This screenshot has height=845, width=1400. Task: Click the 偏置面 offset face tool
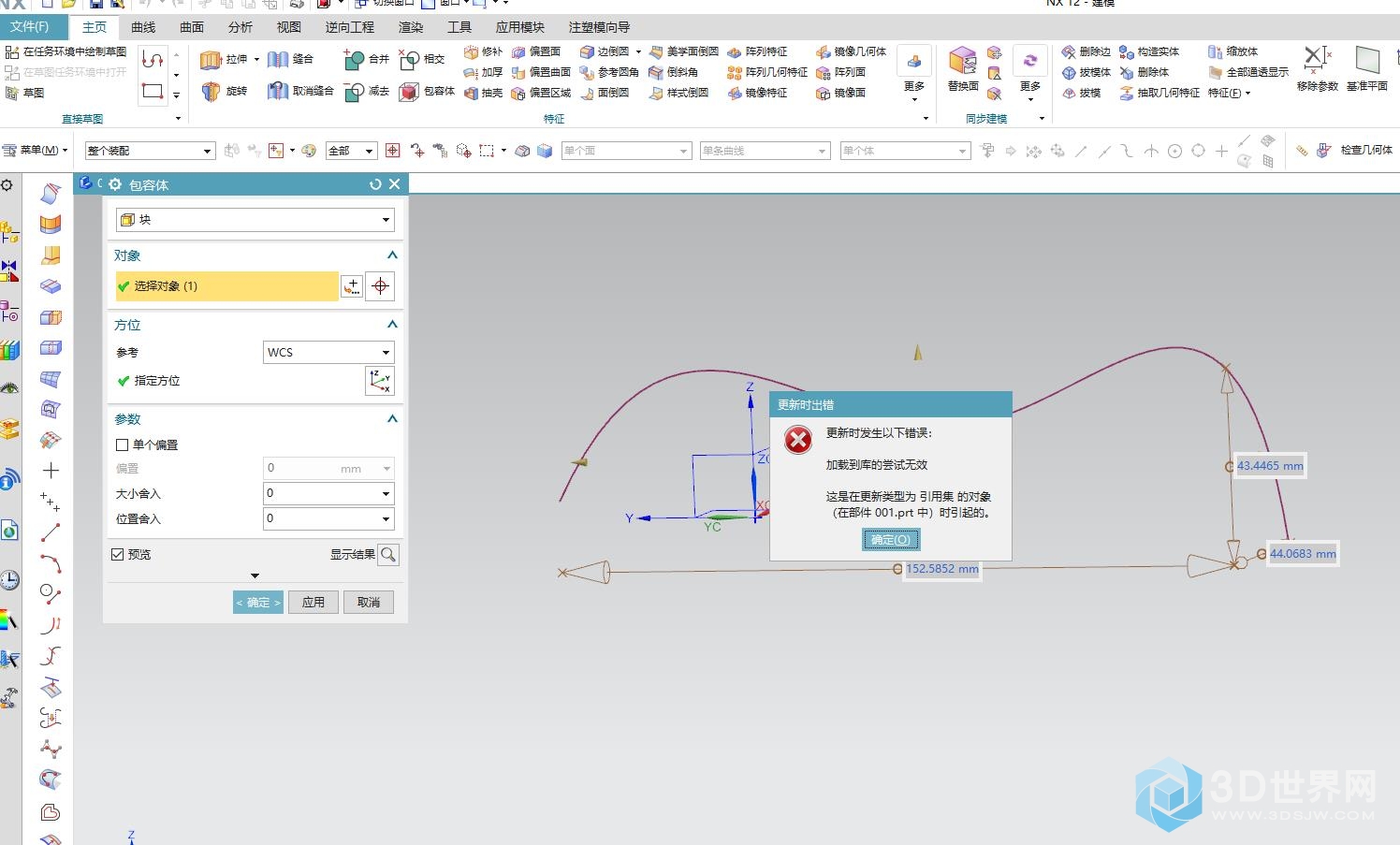[x=536, y=51]
